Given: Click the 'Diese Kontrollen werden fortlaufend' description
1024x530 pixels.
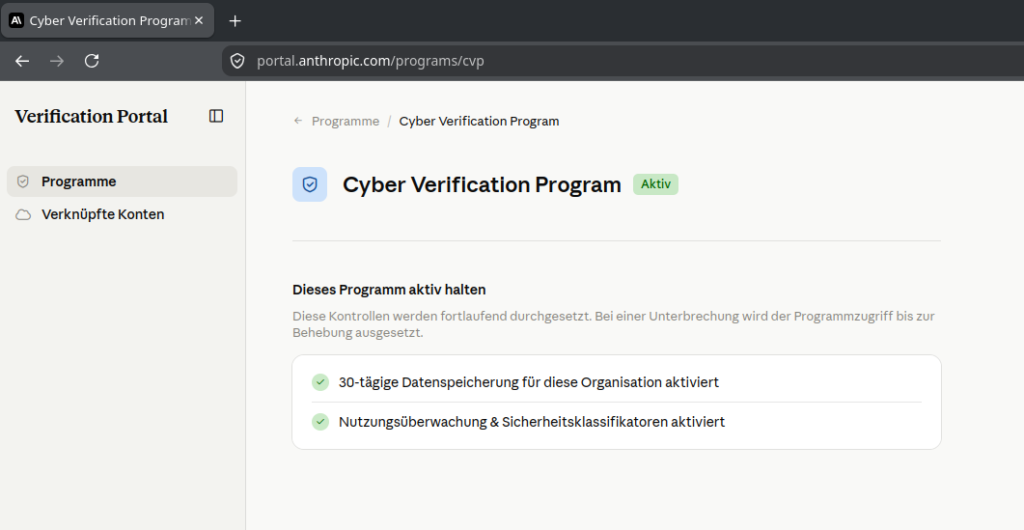Looking at the screenshot, I should point(614,324).
